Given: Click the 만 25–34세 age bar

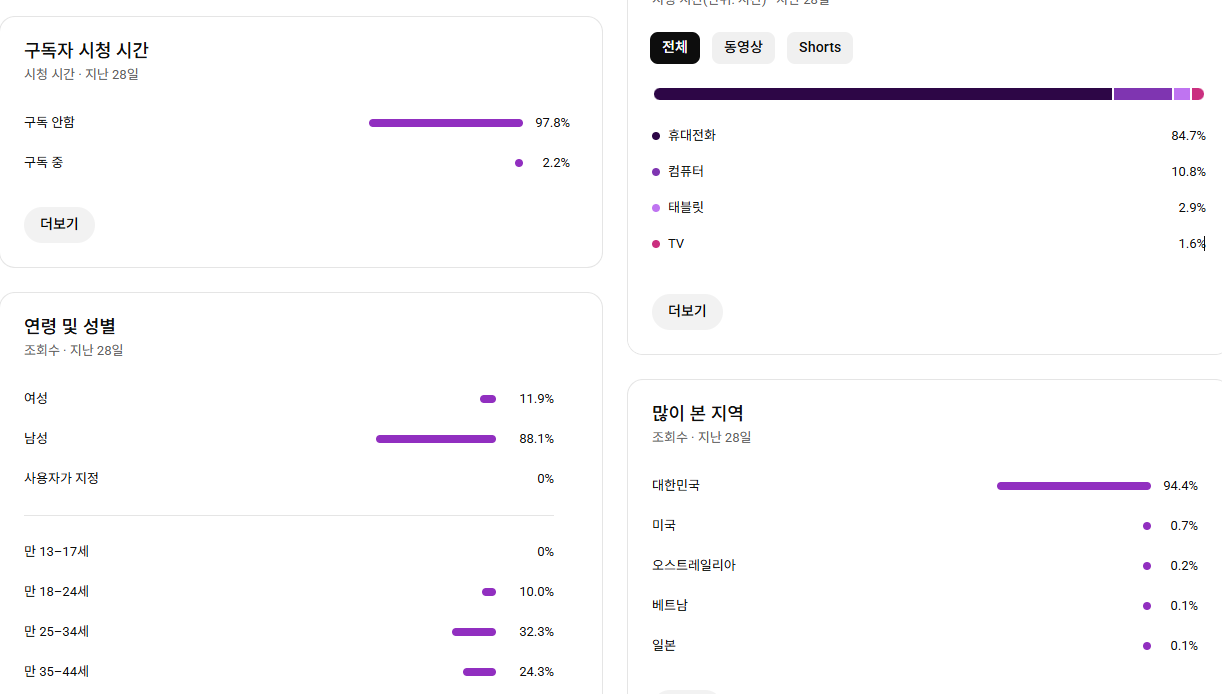Looking at the screenshot, I should click(473, 632).
